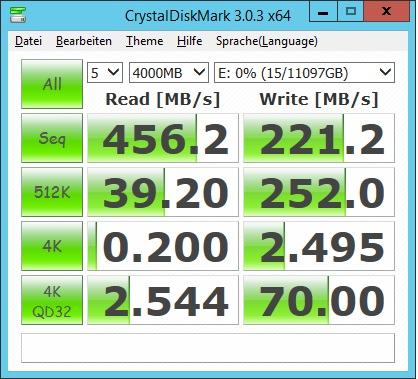The width and height of the screenshot is (418, 379).
Task: Click the empty comment field at bottom
Action: pyautogui.click(x=208, y=348)
